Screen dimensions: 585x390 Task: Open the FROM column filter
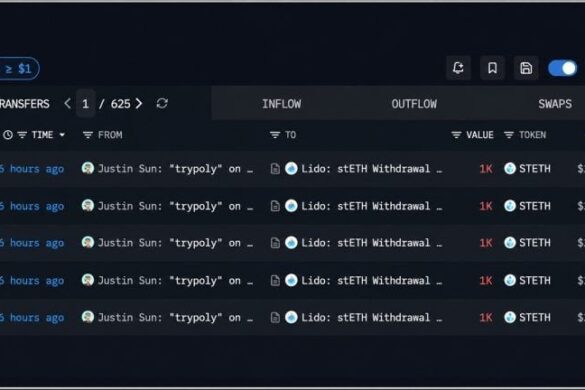[88, 135]
